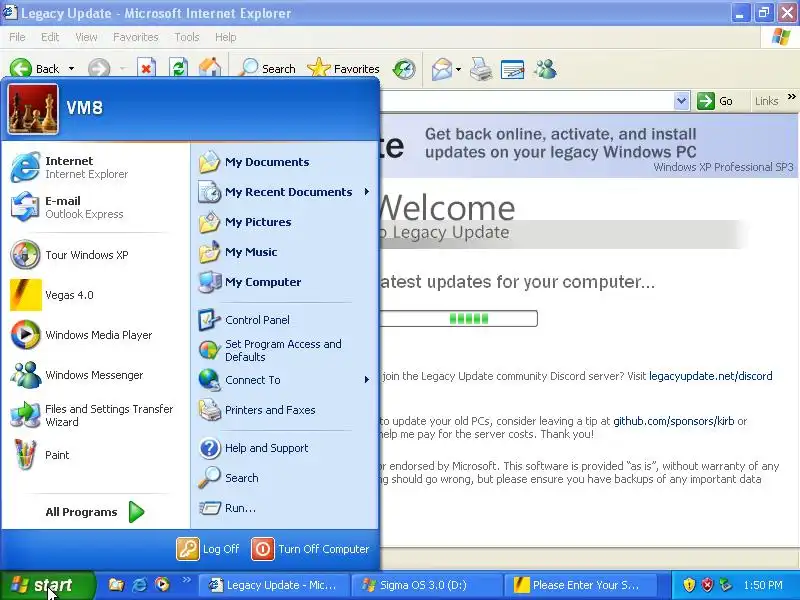Launch Vegas 4.0
800x600 pixels.
coord(95,295)
